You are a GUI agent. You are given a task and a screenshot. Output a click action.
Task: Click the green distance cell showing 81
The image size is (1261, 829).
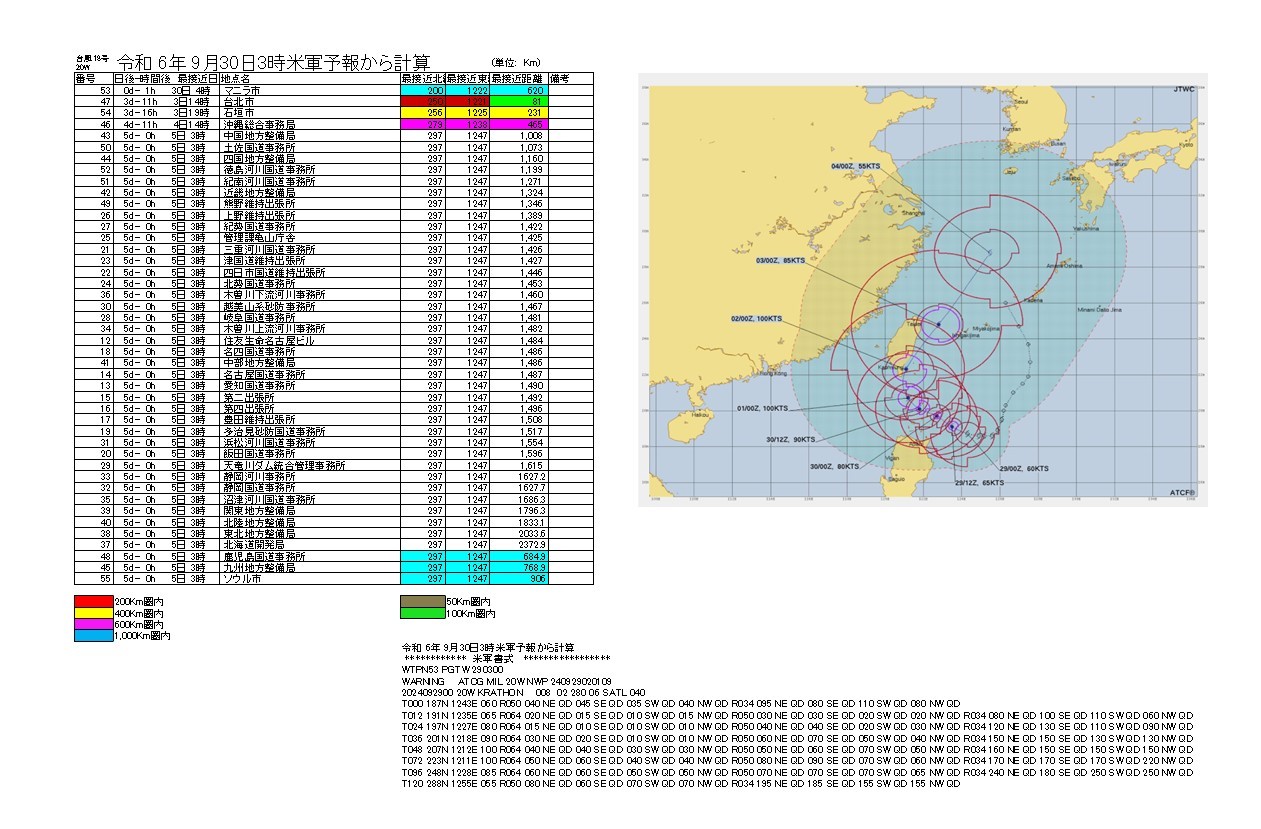pyautogui.click(x=518, y=102)
